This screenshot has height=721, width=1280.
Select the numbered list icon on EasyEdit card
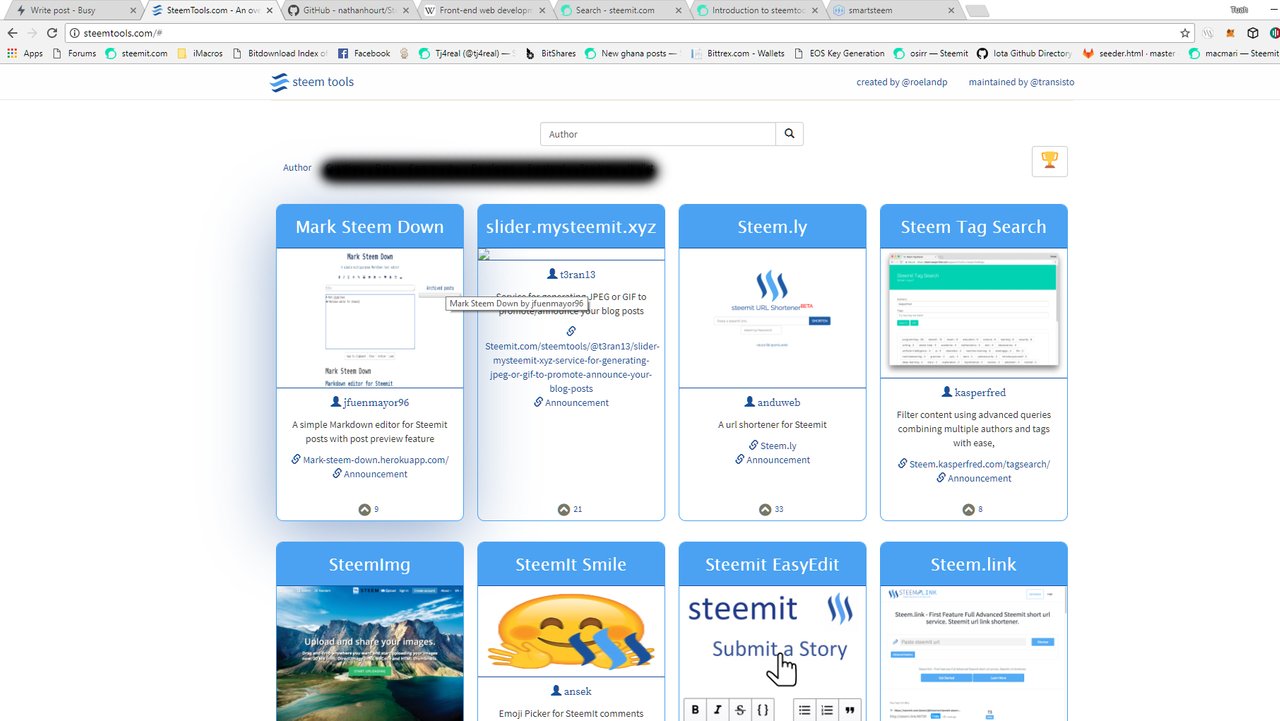coord(826,709)
